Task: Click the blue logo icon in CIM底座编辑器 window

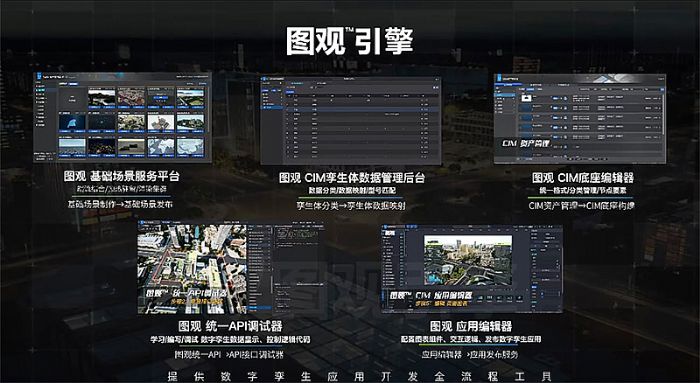Action: tap(498, 78)
